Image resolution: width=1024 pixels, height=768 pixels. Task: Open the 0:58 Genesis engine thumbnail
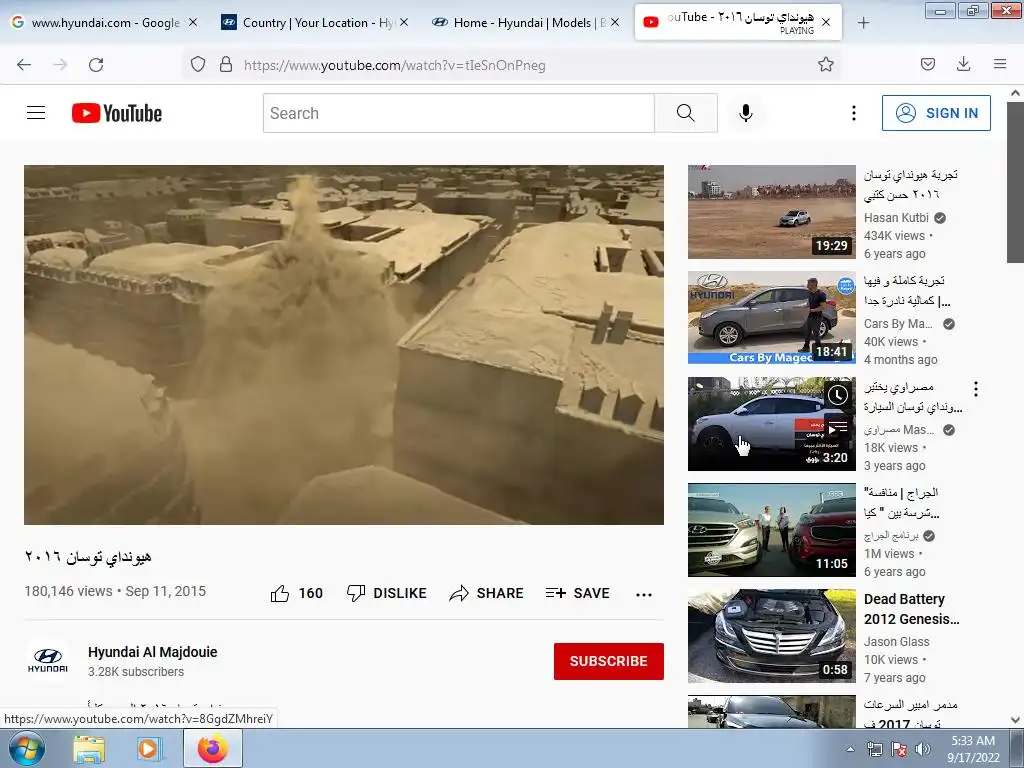[x=771, y=635]
